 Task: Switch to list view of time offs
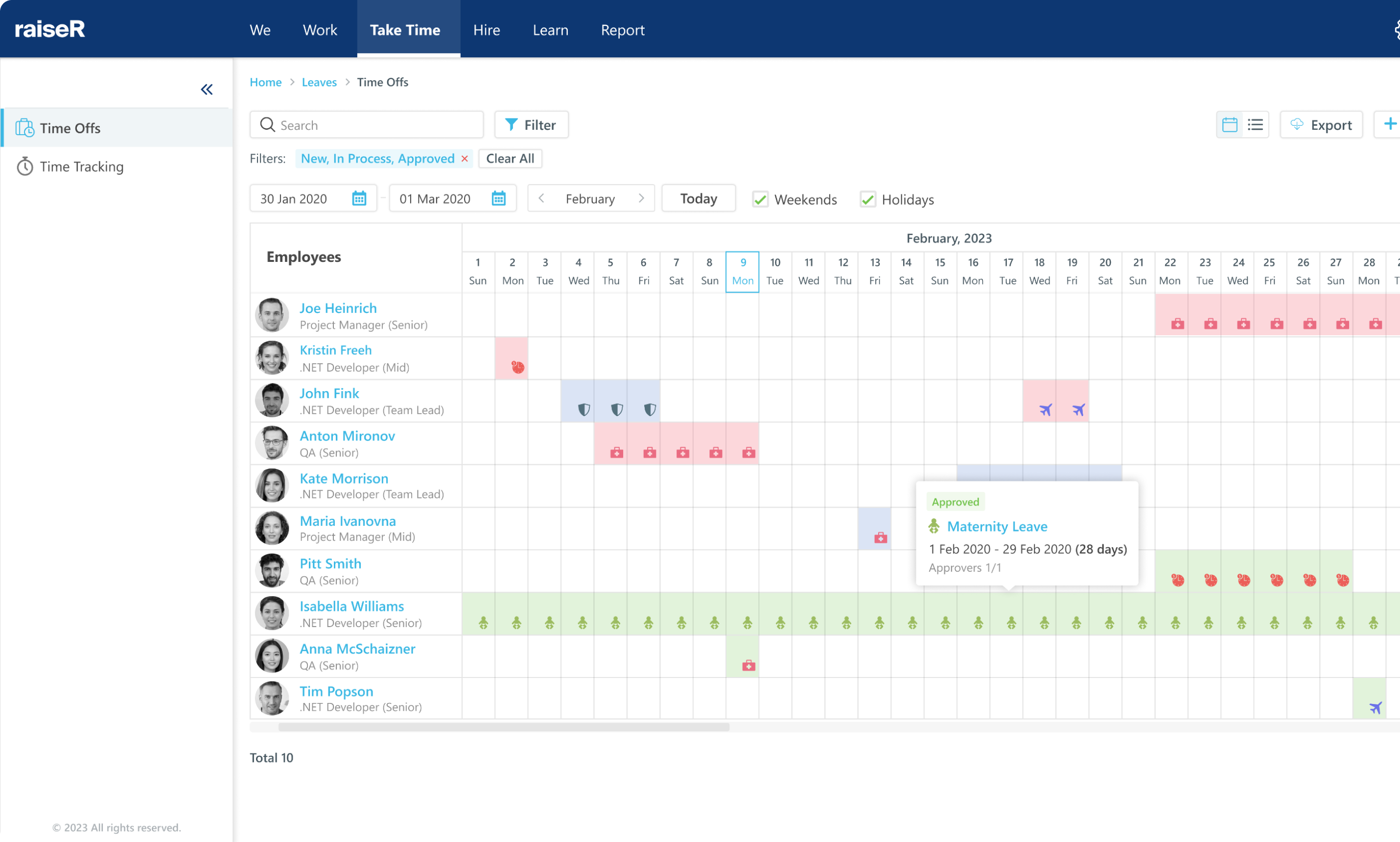point(1256,124)
